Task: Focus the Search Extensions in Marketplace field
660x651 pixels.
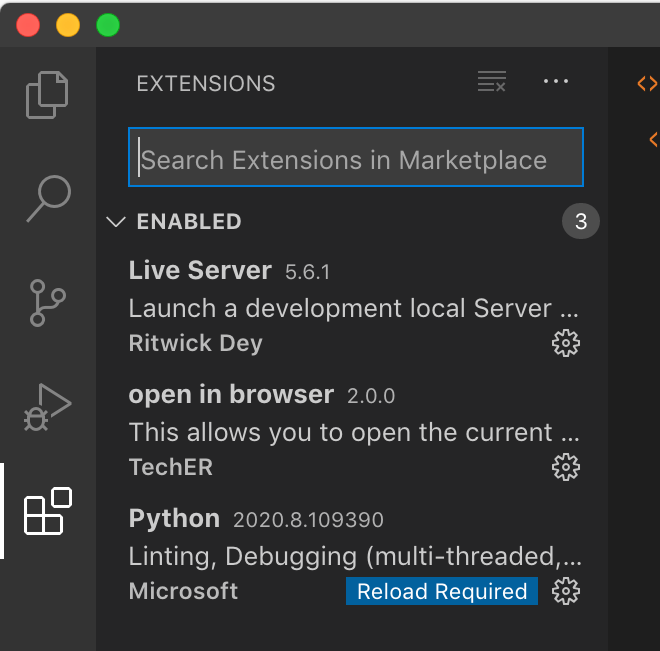Action: click(x=355, y=160)
